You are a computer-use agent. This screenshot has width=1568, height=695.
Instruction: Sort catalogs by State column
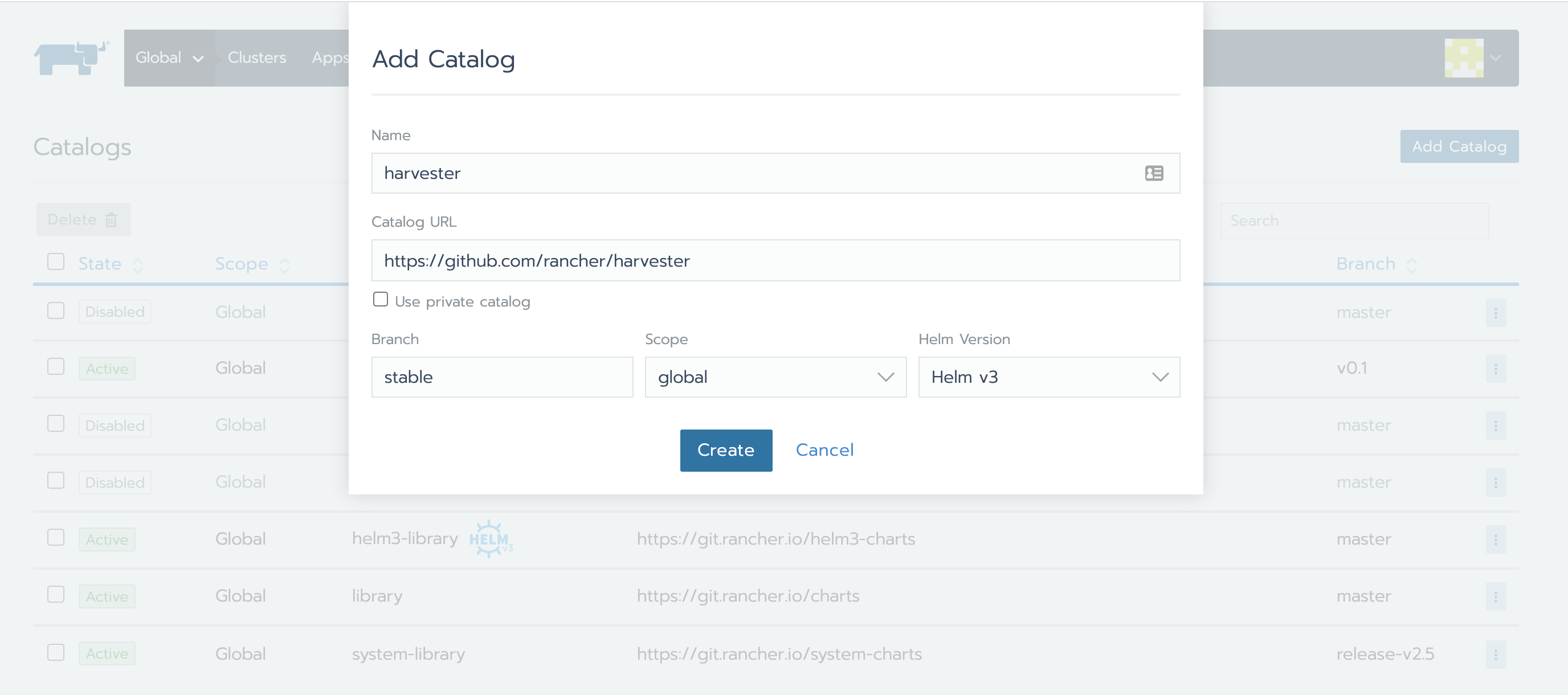pos(110,264)
